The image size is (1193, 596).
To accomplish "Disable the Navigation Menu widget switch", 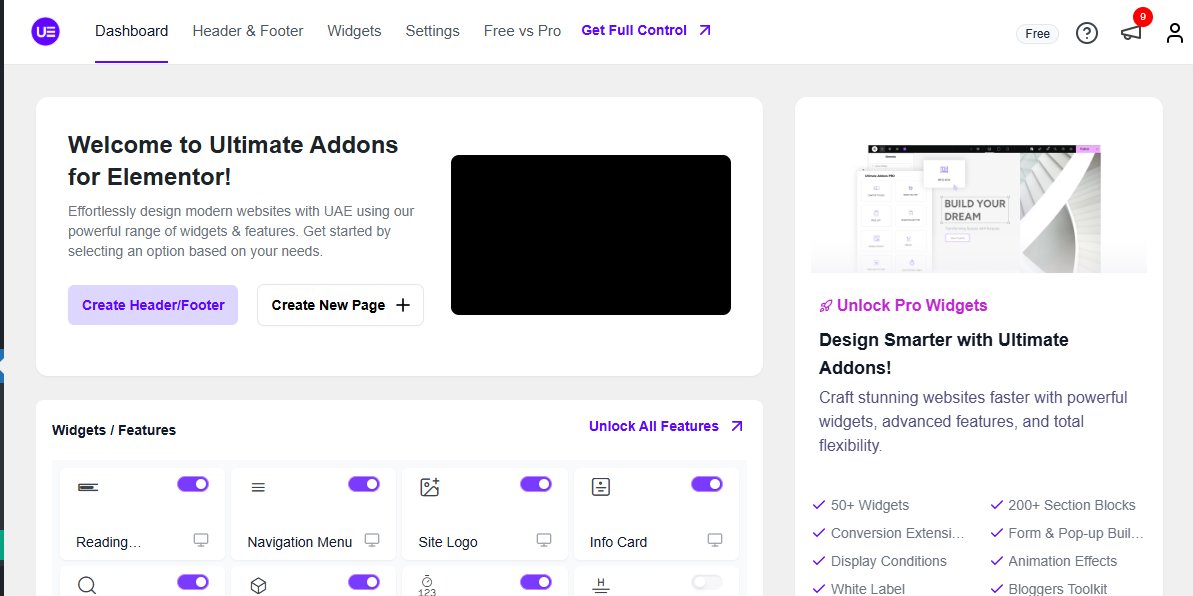I will coord(364,484).
